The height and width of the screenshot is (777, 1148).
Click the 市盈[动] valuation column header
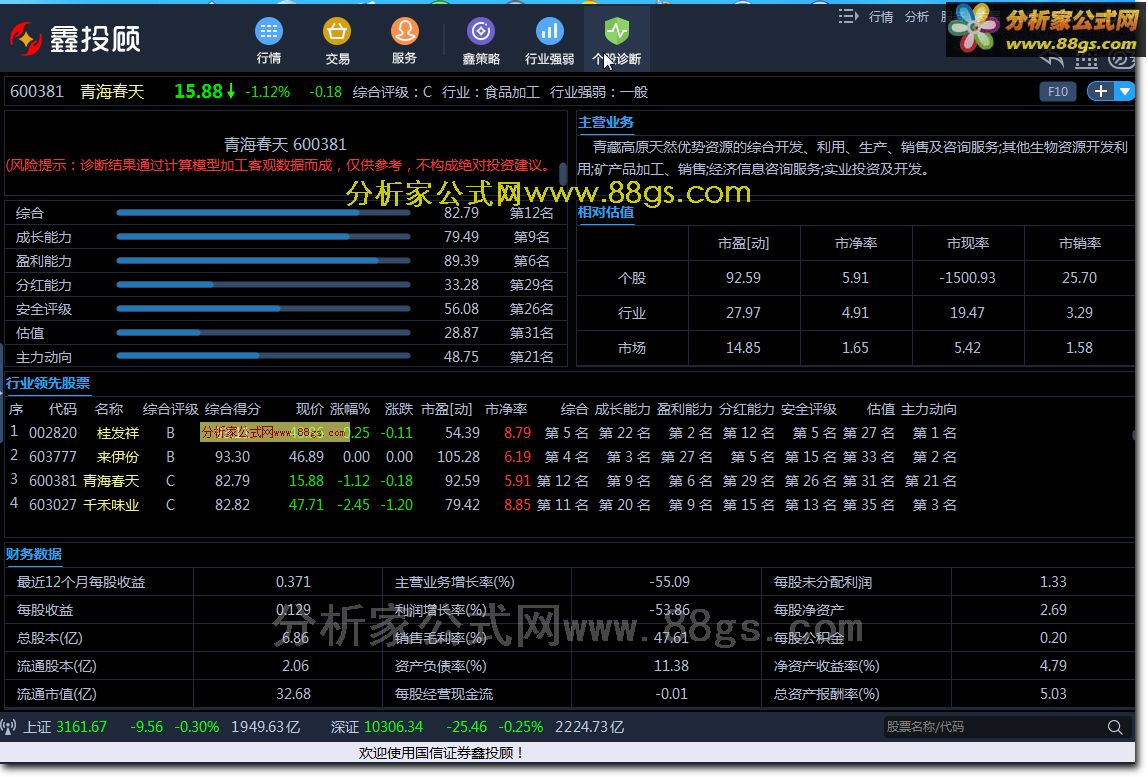point(743,243)
